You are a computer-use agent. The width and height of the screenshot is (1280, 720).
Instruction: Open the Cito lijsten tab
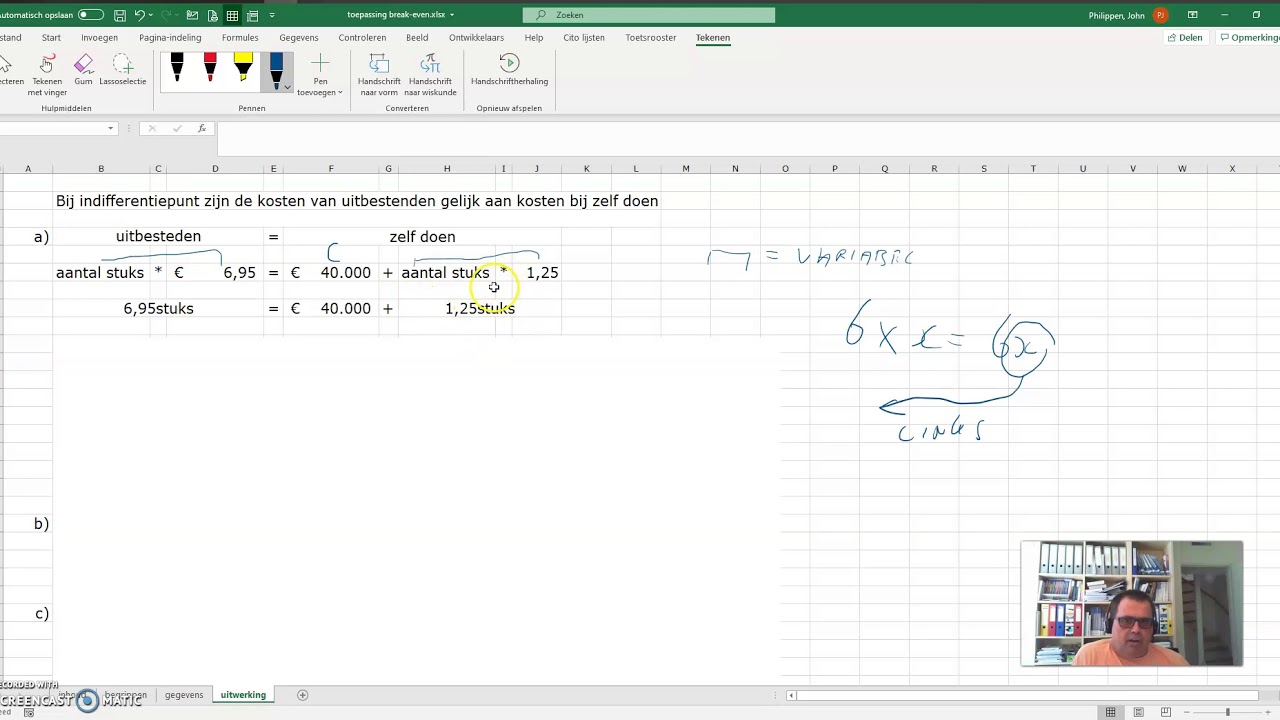pos(584,38)
